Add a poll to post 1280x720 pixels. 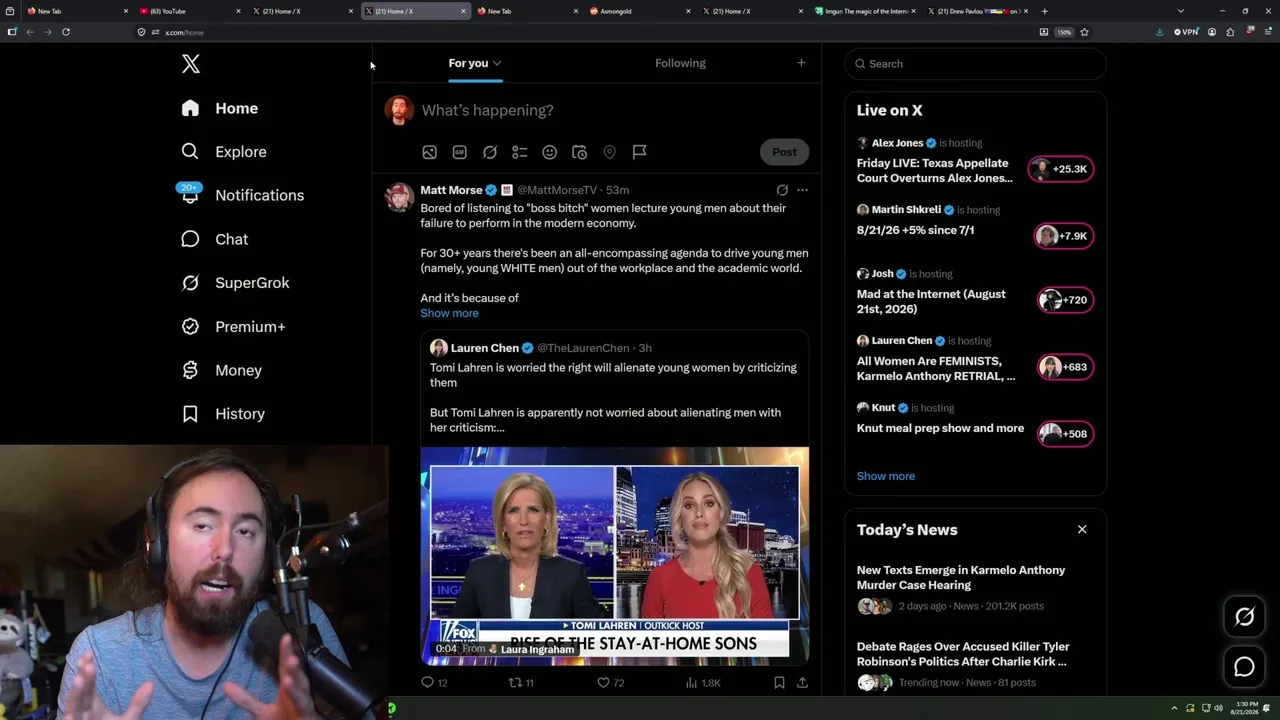(x=519, y=152)
